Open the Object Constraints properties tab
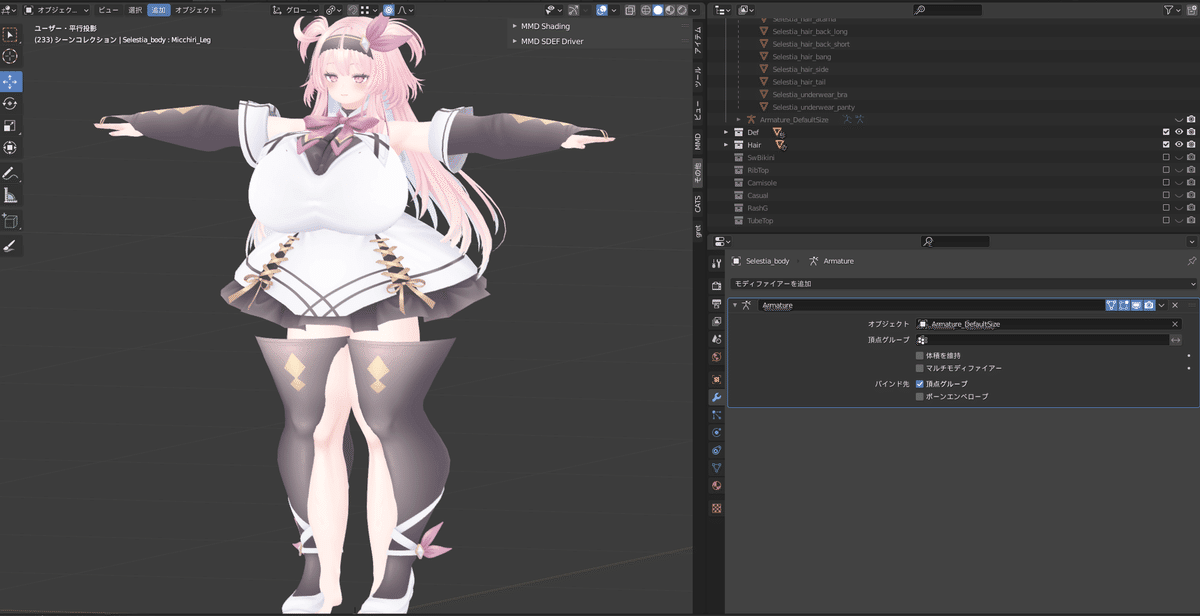Viewport: 1200px width, 616px height. (716, 451)
